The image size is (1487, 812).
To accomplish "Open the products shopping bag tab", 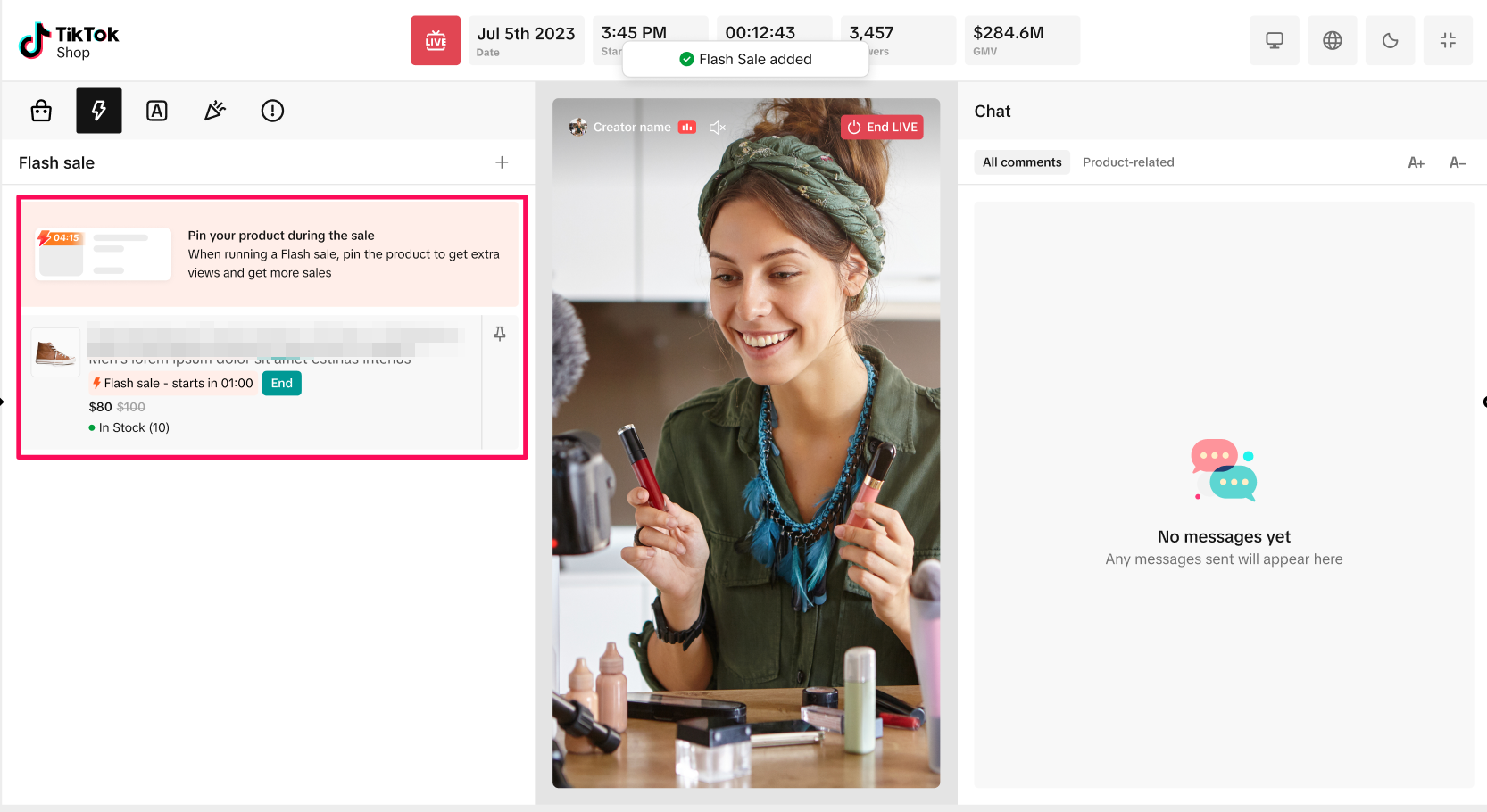I will (x=41, y=111).
